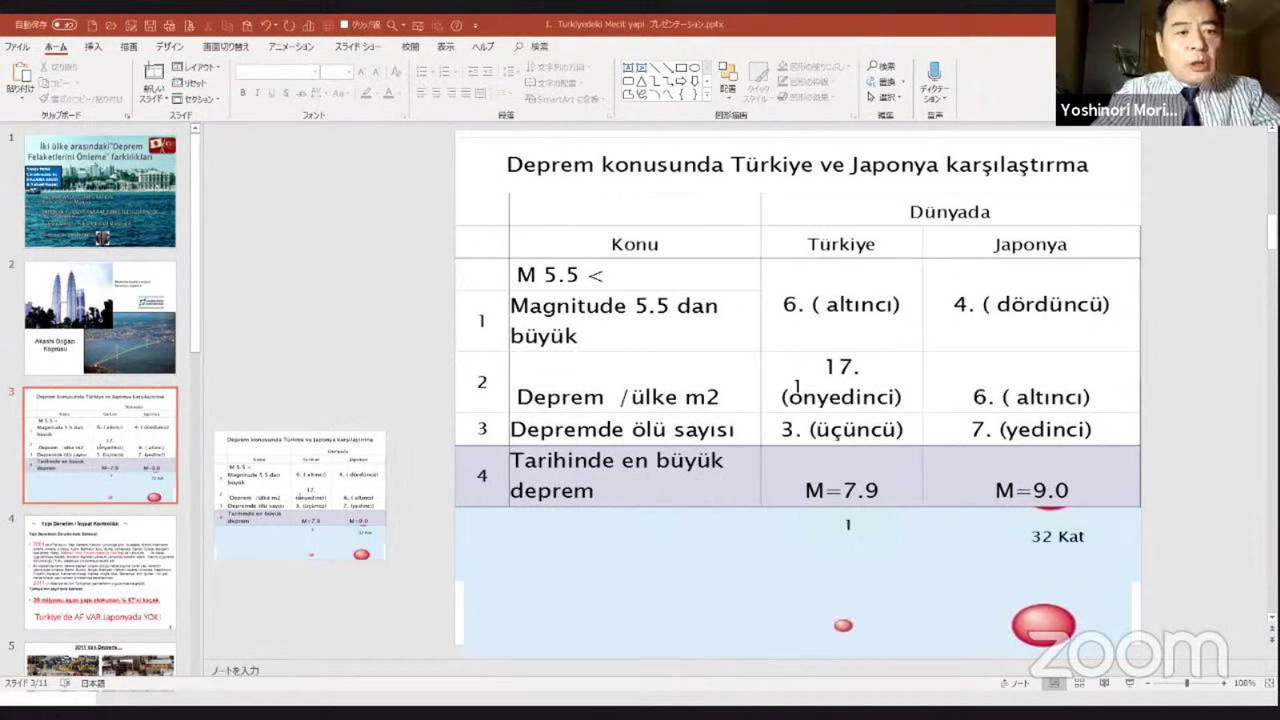Toggle the AutoSave (自動保存) switch

coord(64,25)
